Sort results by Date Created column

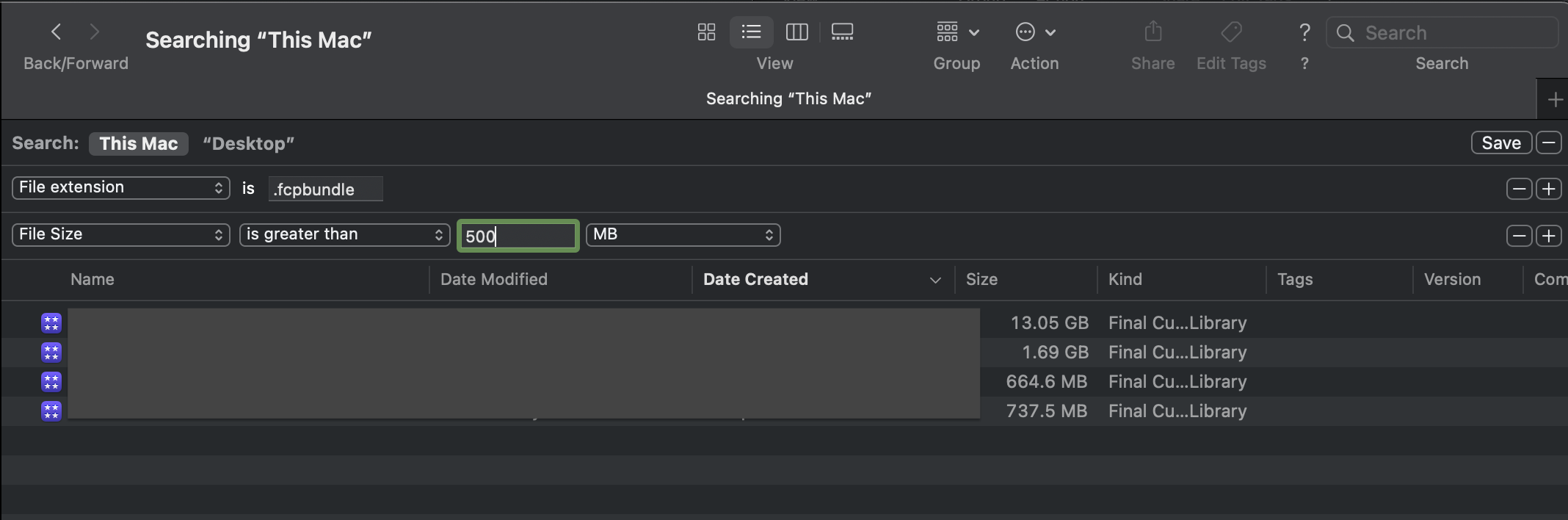(x=755, y=280)
